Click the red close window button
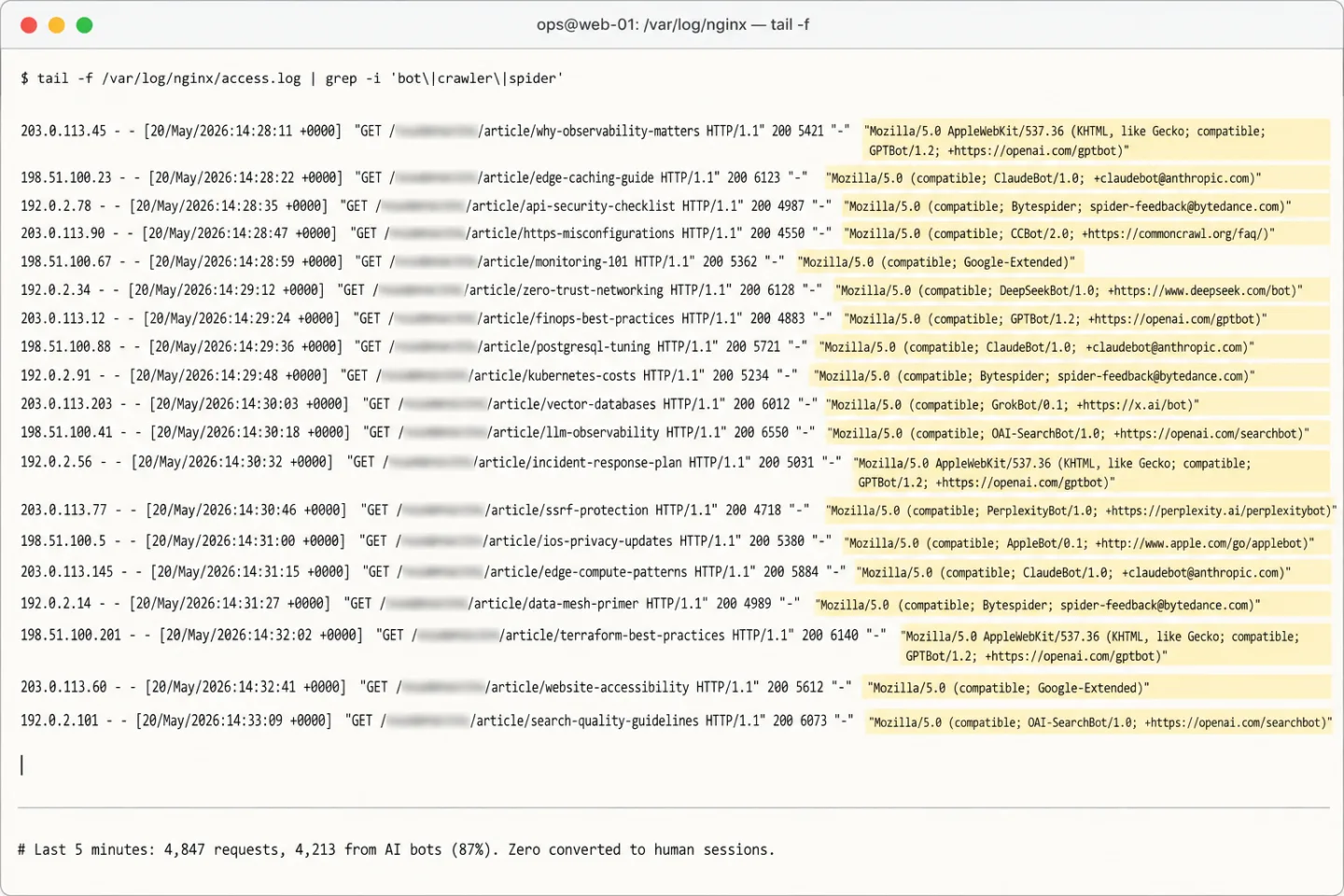The width and height of the screenshot is (1344, 896). 29,25
